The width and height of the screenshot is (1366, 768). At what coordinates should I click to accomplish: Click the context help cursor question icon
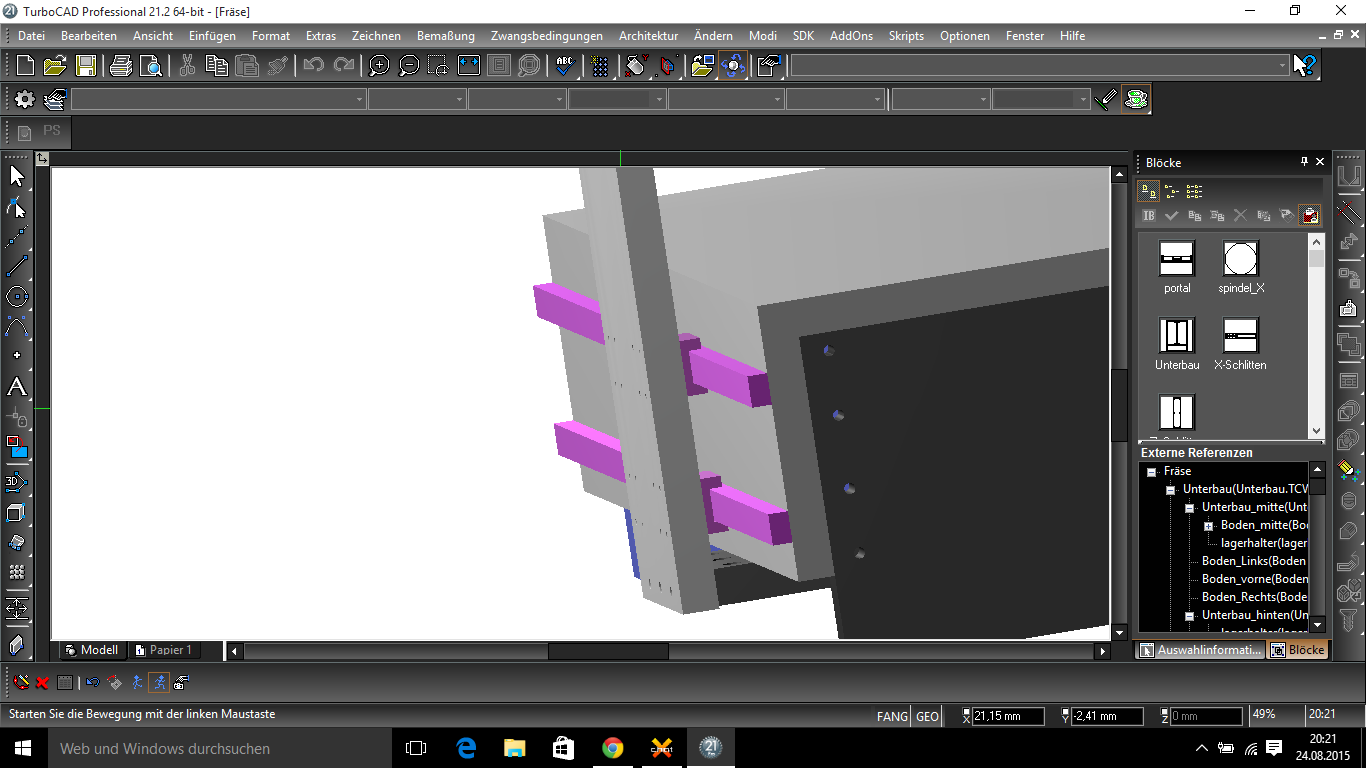(x=1305, y=66)
